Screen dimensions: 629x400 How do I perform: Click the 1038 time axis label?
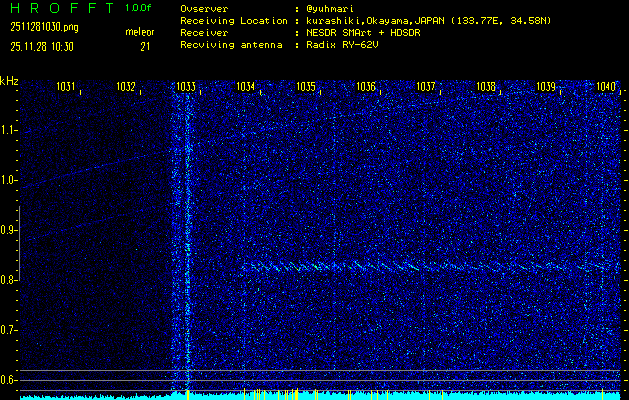[x=486, y=86]
